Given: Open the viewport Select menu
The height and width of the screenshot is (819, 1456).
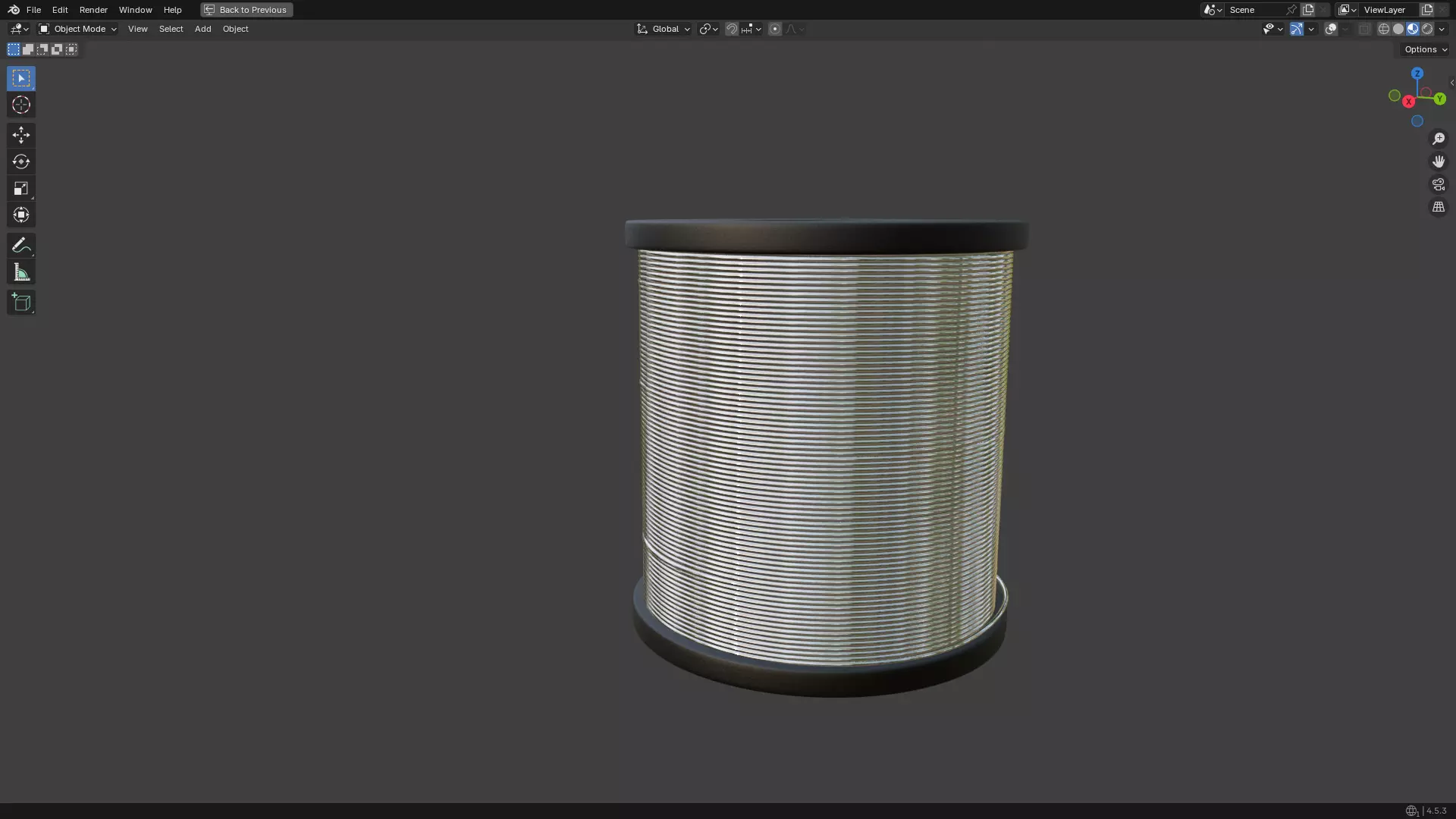Looking at the screenshot, I should tap(171, 29).
